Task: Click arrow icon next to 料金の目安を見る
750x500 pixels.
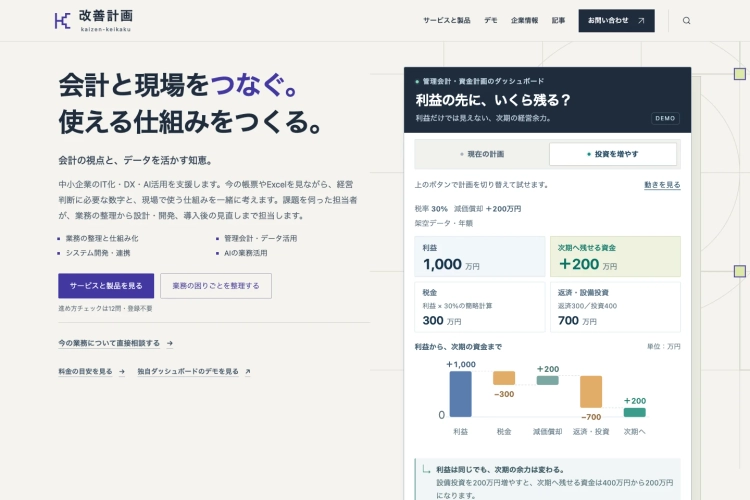Action: [122, 371]
